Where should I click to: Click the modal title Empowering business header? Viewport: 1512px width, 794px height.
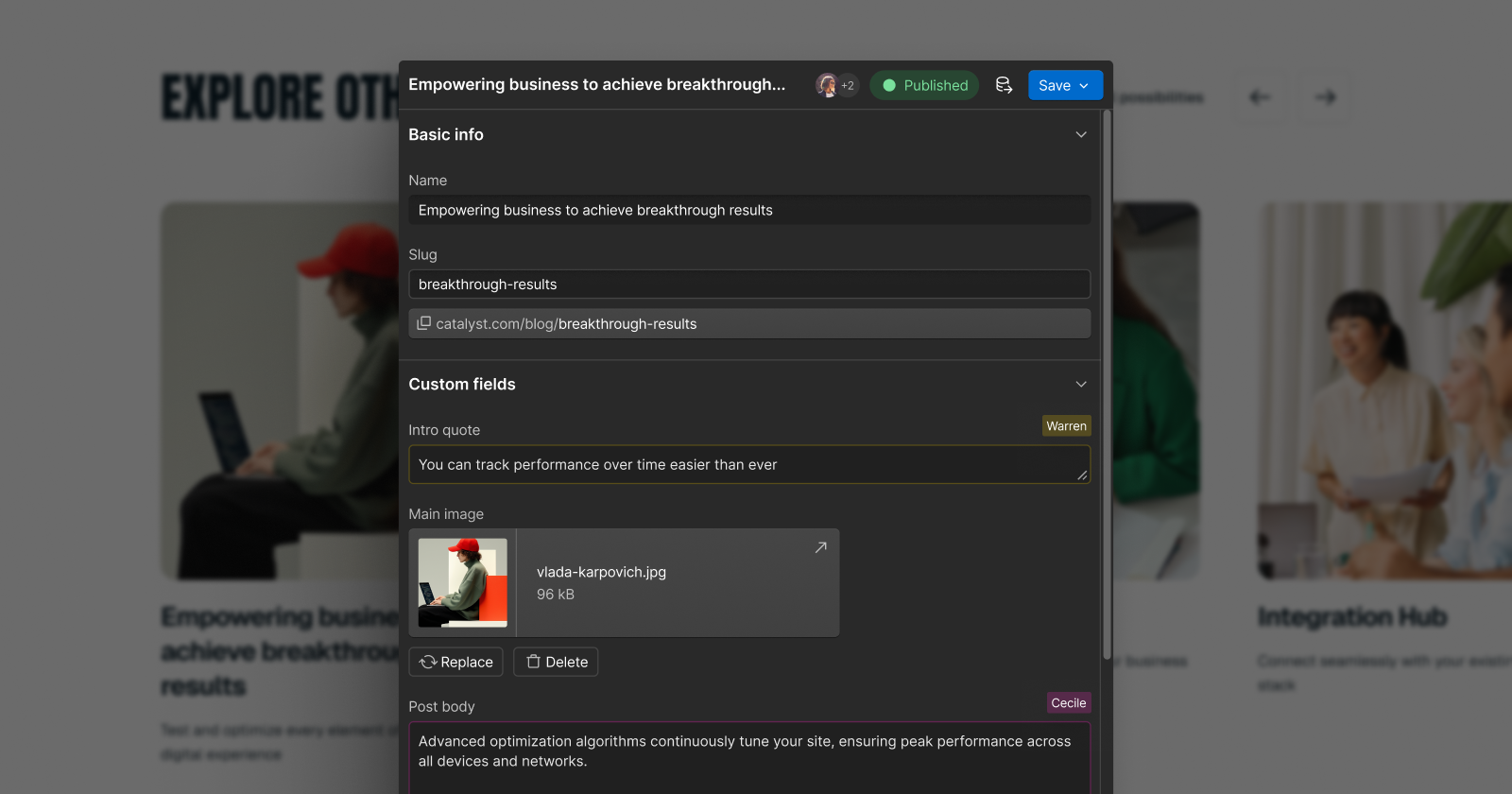(596, 85)
